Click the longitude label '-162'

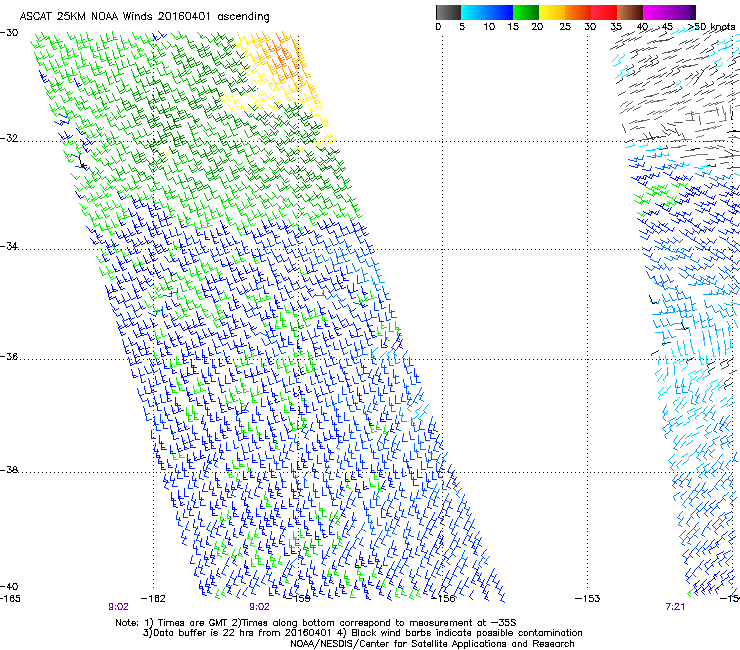(x=153, y=599)
